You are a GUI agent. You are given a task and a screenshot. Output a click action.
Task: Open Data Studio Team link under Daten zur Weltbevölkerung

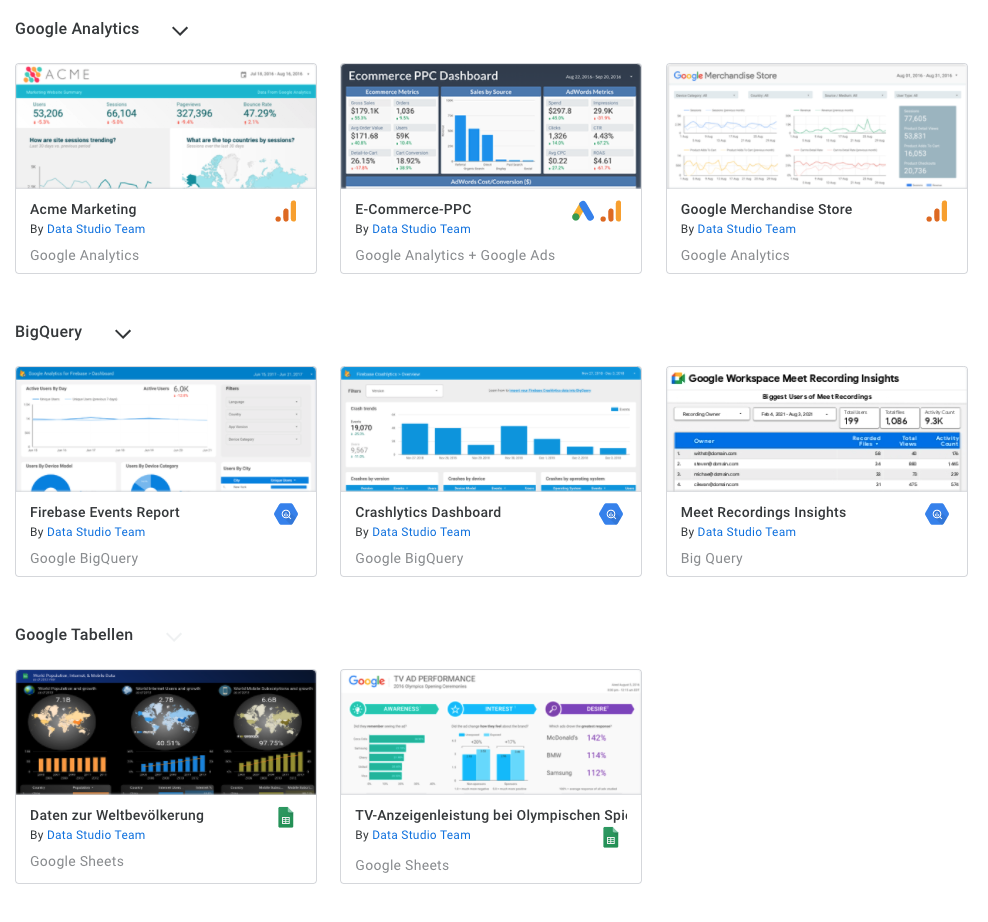point(96,835)
